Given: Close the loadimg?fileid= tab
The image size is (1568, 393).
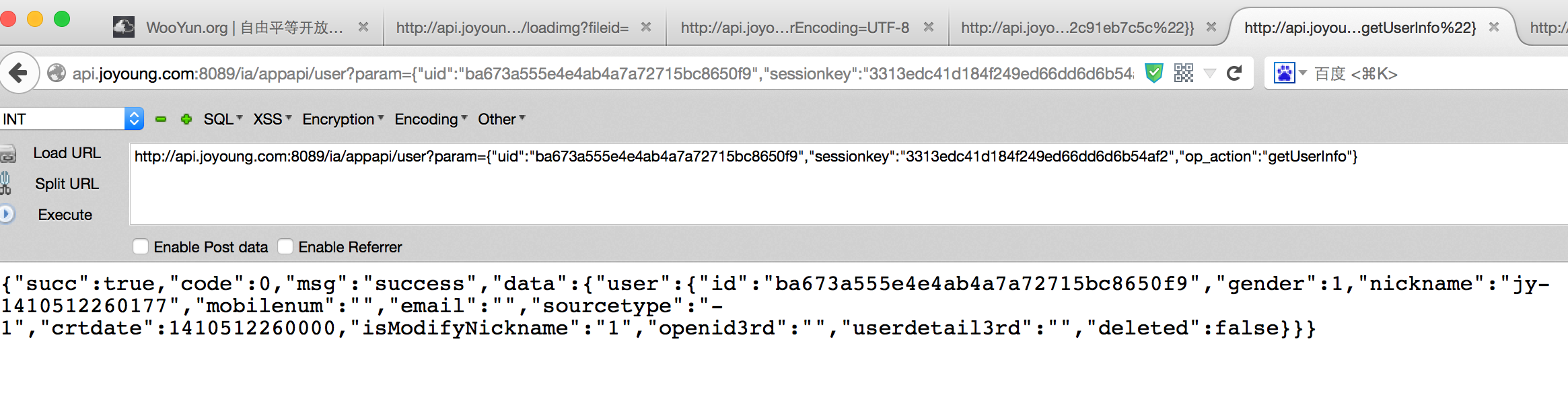Looking at the screenshot, I should tap(645, 27).
